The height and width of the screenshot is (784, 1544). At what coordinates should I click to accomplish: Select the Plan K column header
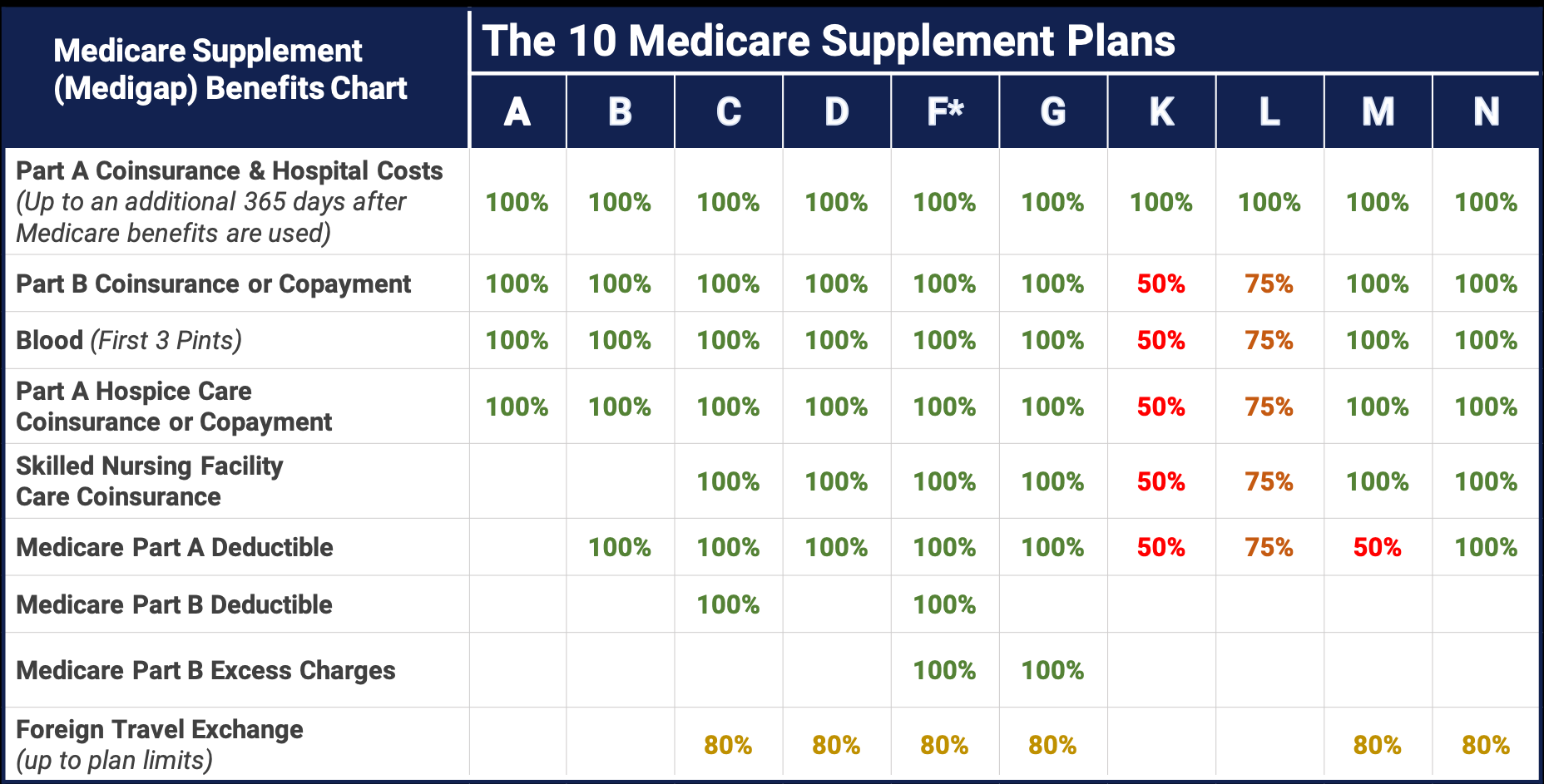[x=1161, y=111]
